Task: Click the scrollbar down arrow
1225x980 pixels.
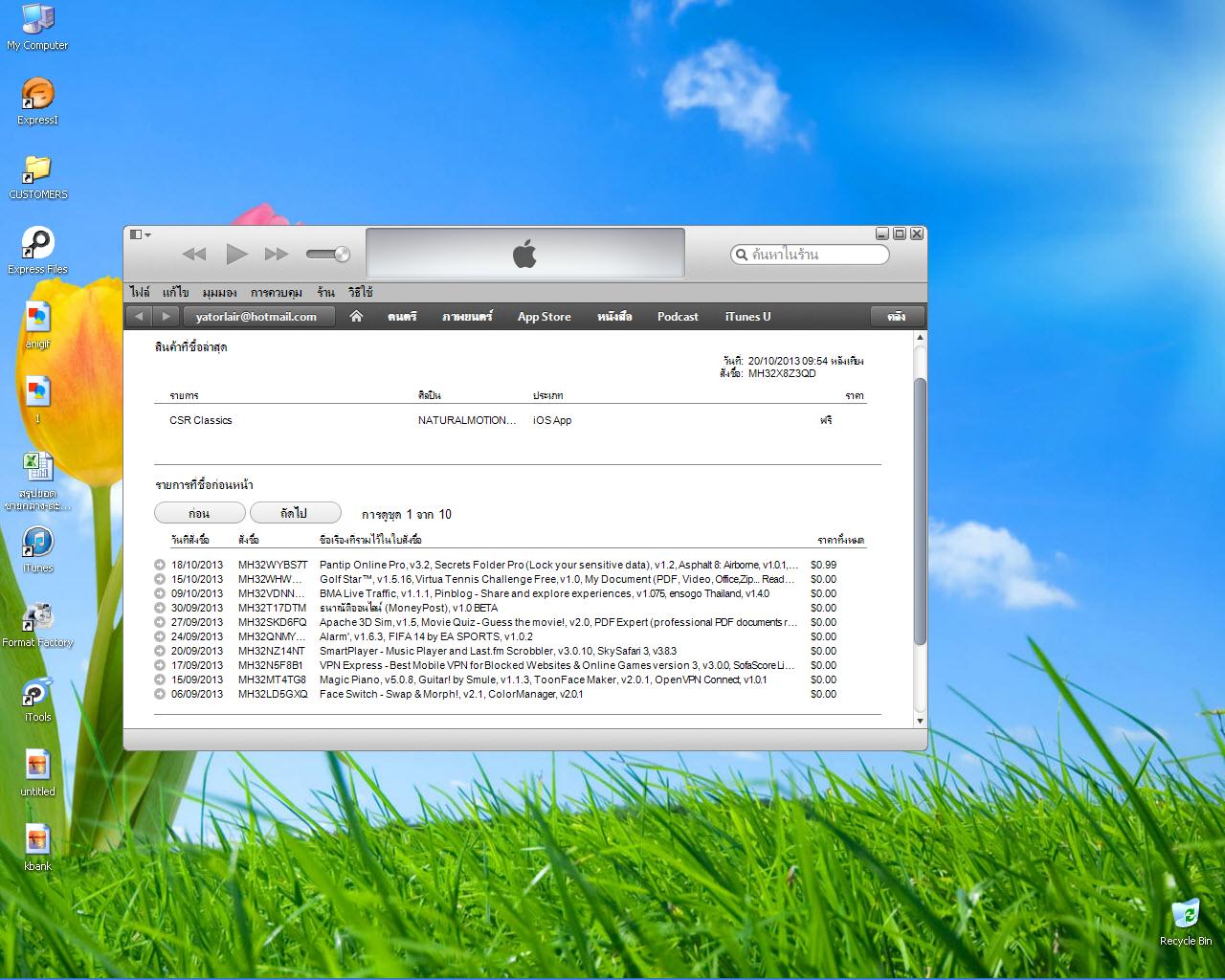Action: click(921, 721)
